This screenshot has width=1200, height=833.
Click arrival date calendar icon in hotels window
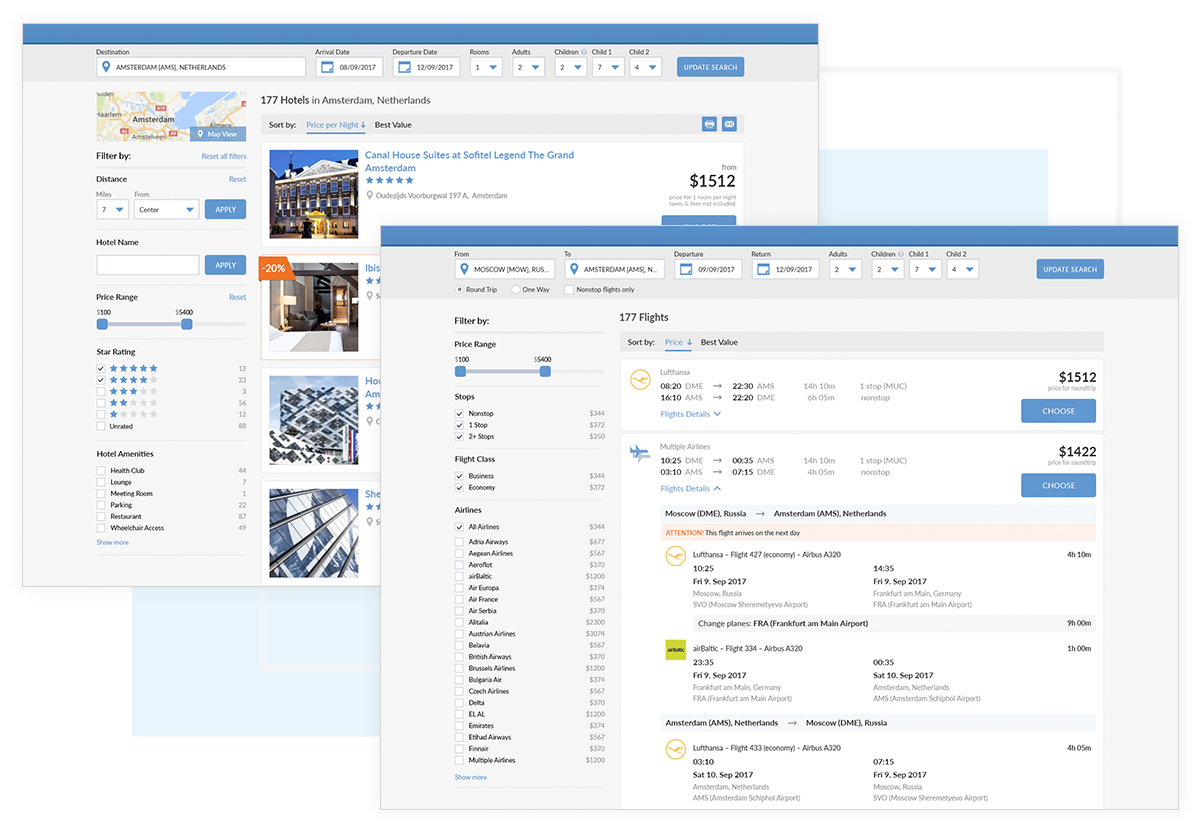click(325, 68)
